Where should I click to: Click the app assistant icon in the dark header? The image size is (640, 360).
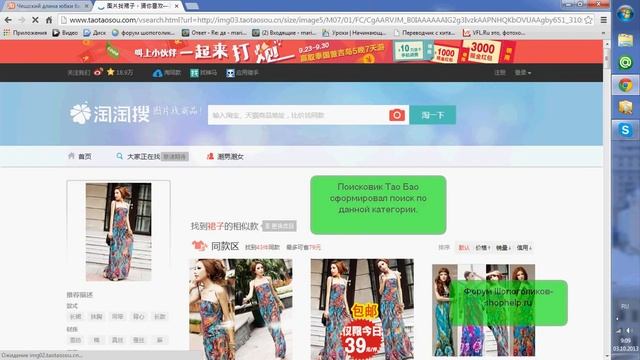point(231,73)
